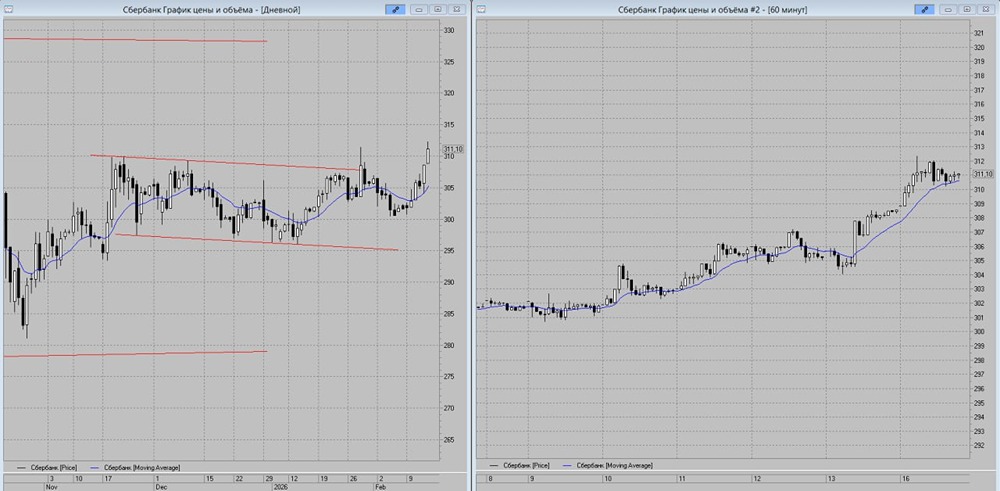Click the 321 price axis value in the 60-minute chart

click(x=979, y=33)
